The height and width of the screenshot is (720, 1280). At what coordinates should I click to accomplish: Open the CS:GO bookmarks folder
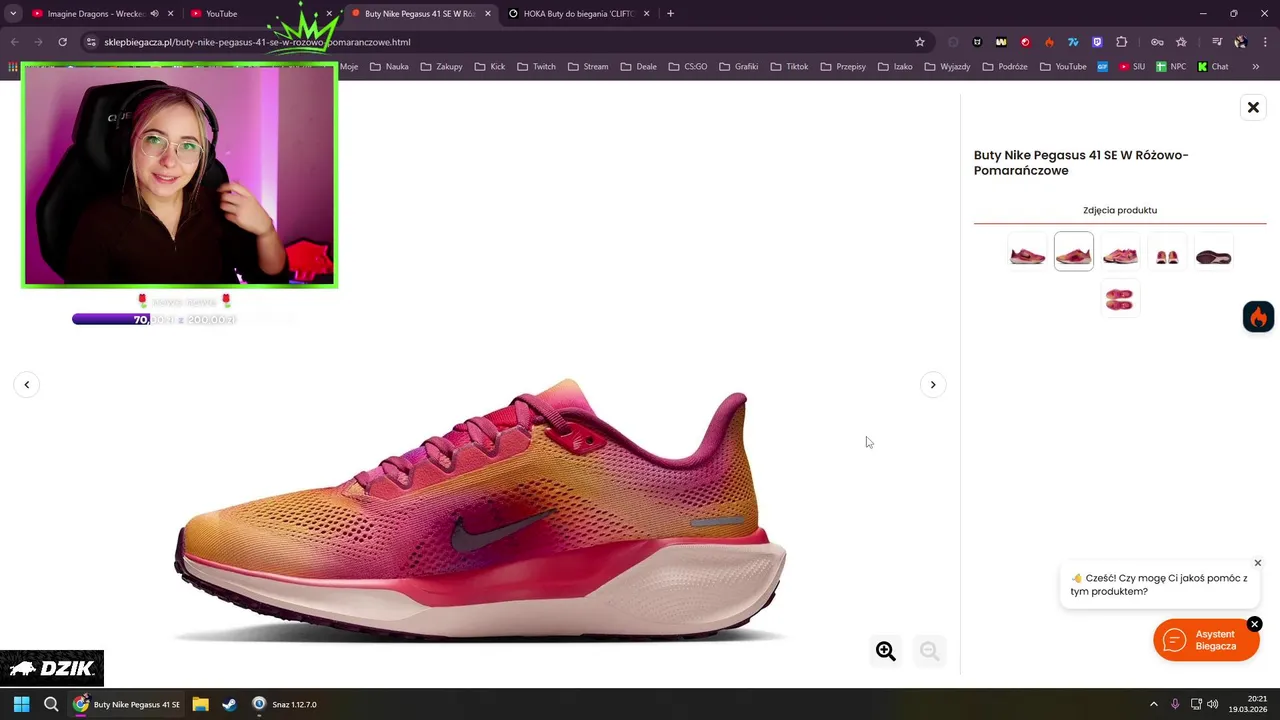click(x=688, y=67)
